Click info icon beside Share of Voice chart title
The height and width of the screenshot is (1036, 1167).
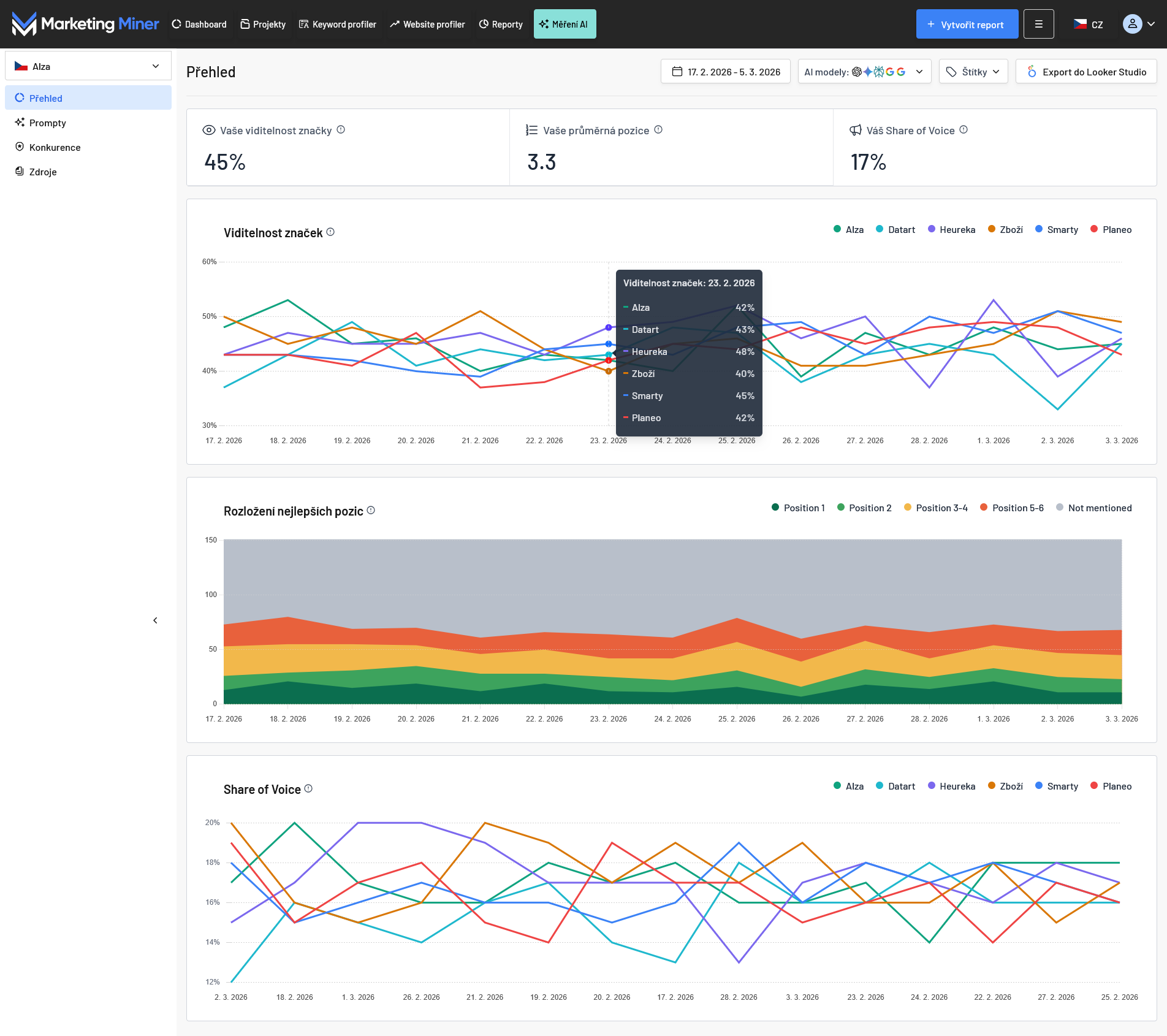click(x=308, y=788)
